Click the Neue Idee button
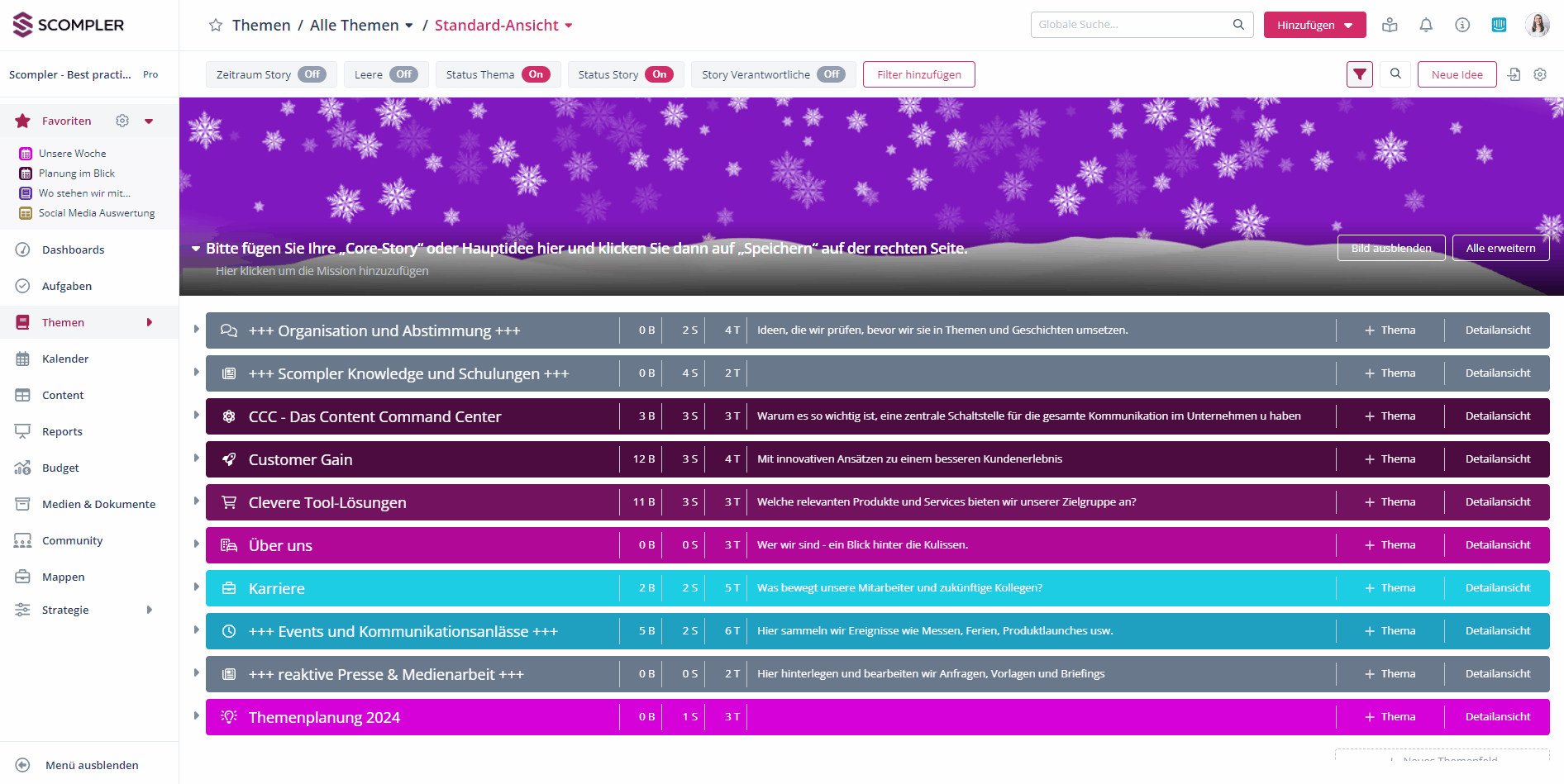This screenshot has height=784, width=1564. click(1457, 74)
